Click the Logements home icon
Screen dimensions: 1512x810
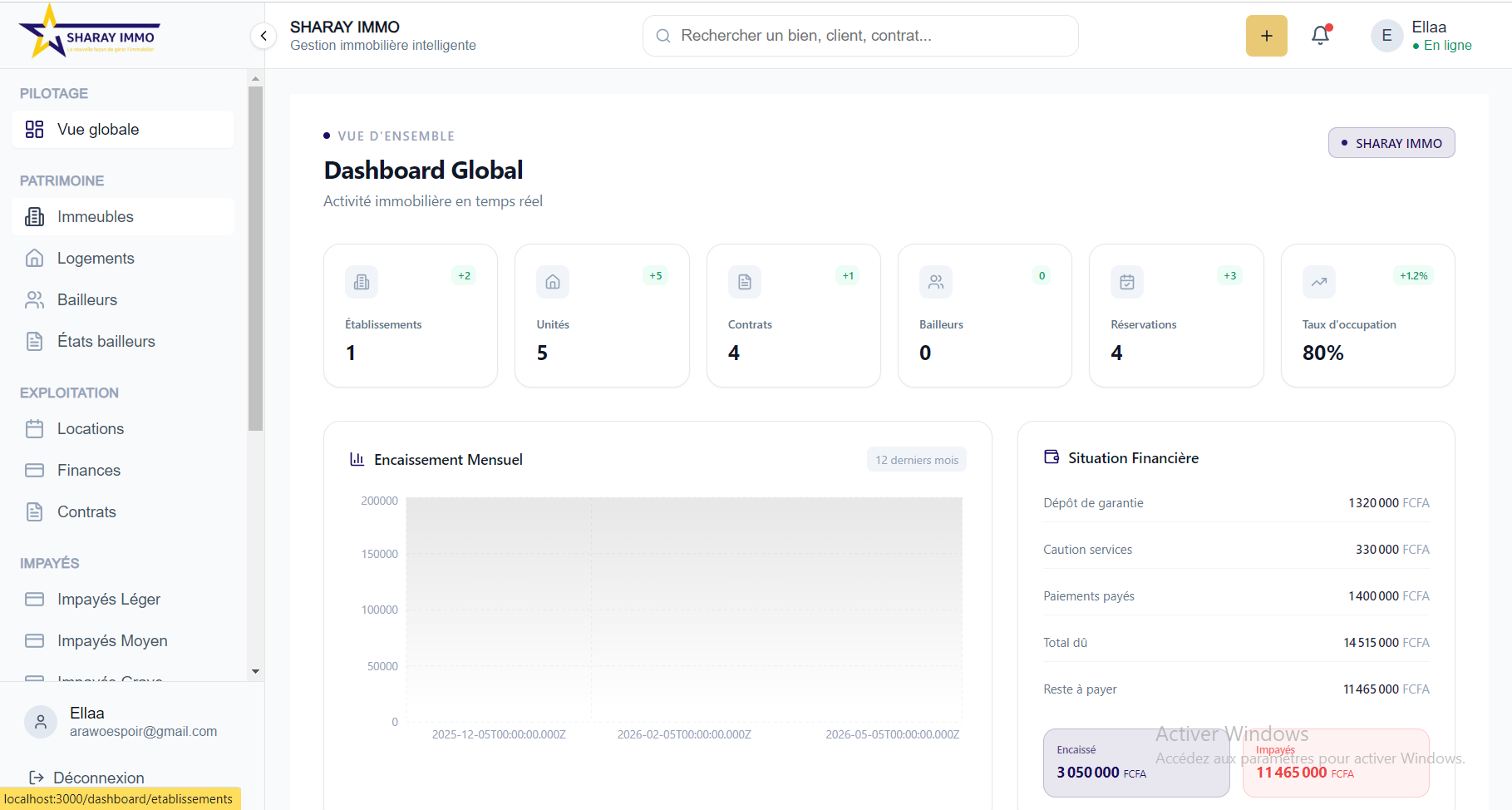tap(34, 258)
